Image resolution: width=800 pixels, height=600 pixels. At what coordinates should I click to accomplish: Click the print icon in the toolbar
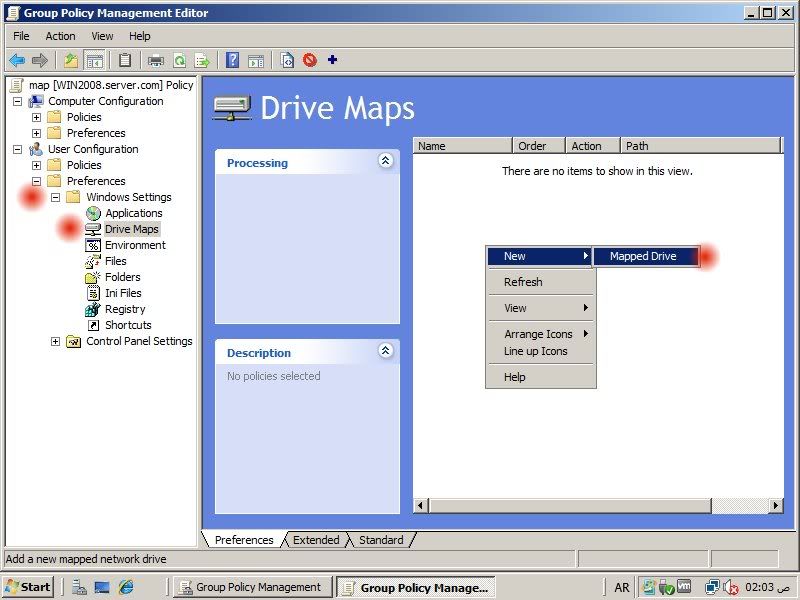(156, 60)
